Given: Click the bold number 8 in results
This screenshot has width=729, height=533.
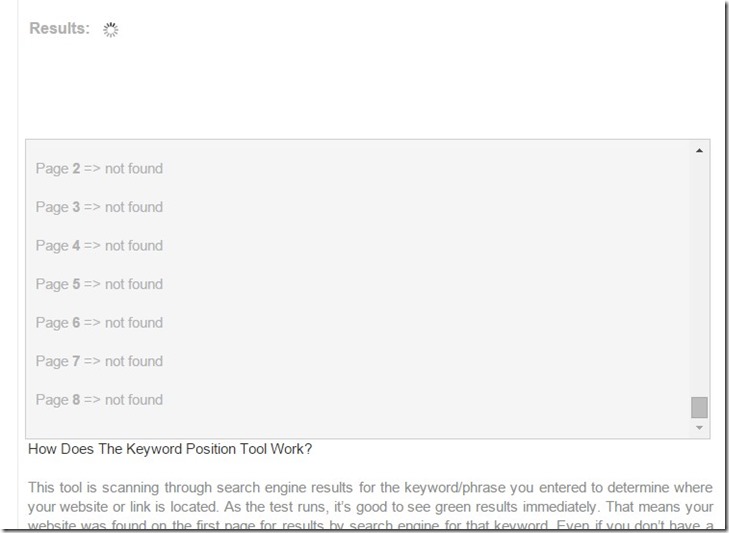Looking at the screenshot, I should (x=76, y=400).
